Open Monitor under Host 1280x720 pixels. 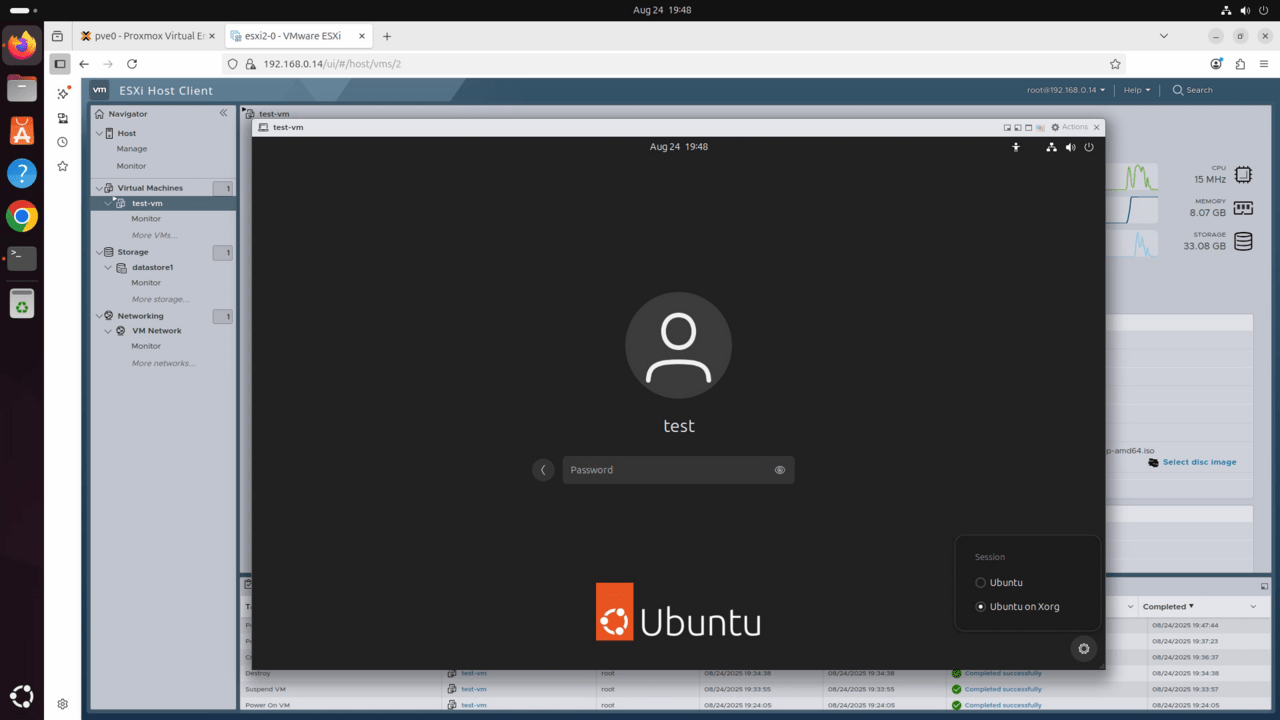tap(131, 166)
